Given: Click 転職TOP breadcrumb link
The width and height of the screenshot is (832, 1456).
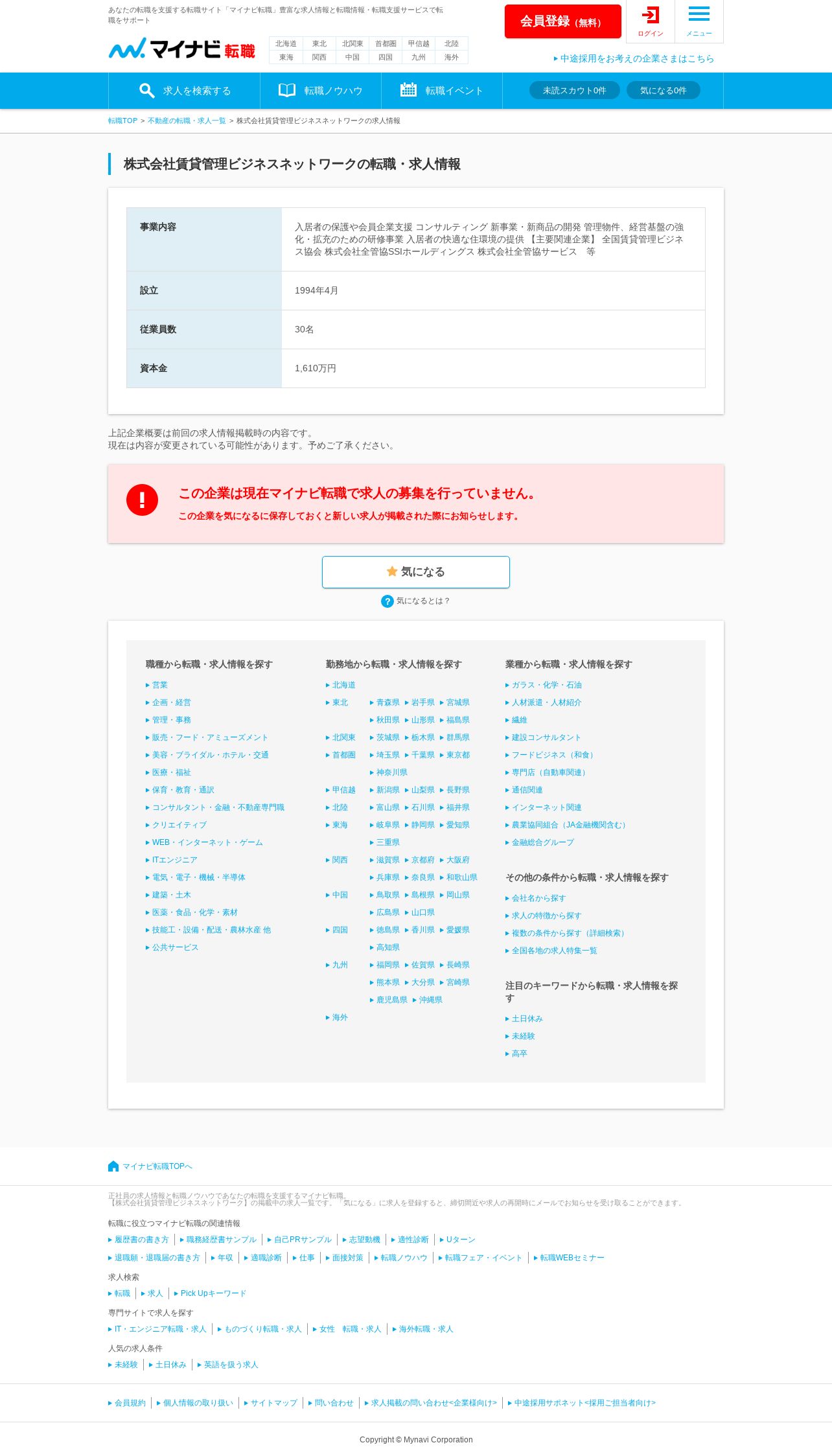Looking at the screenshot, I should click(122, 121).
